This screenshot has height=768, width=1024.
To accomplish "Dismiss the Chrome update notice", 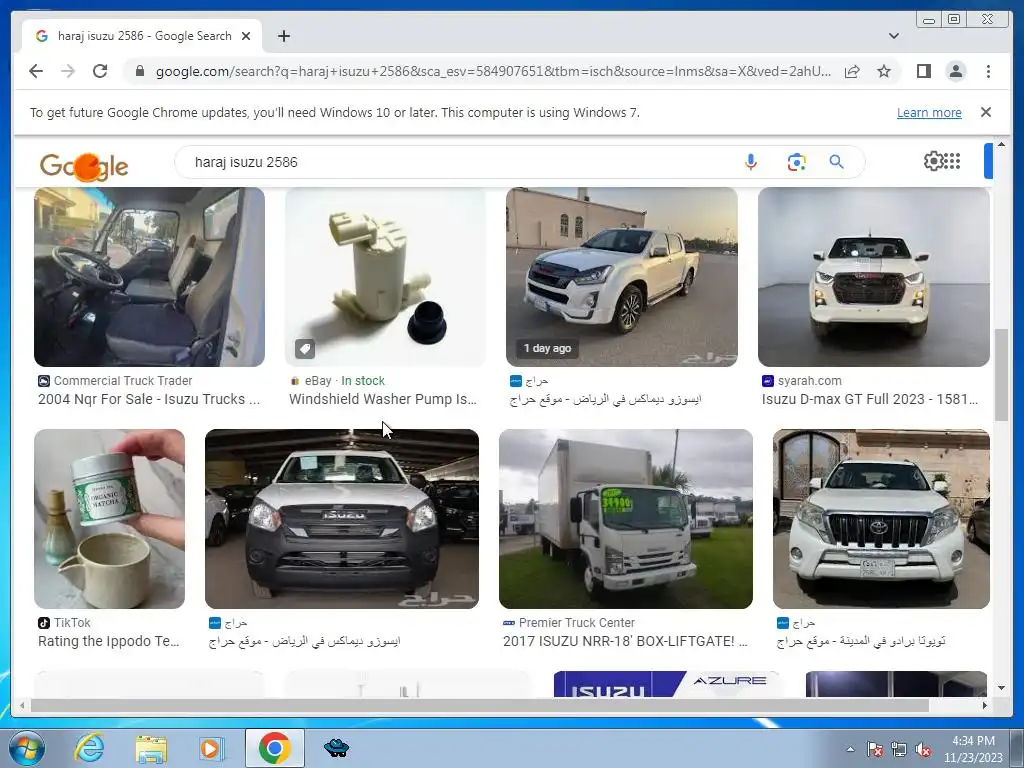I will click(985, 112).
